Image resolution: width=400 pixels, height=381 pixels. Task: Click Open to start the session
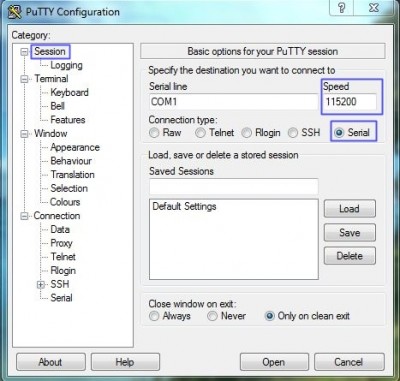pyautogui.click(x=274, y=362)
